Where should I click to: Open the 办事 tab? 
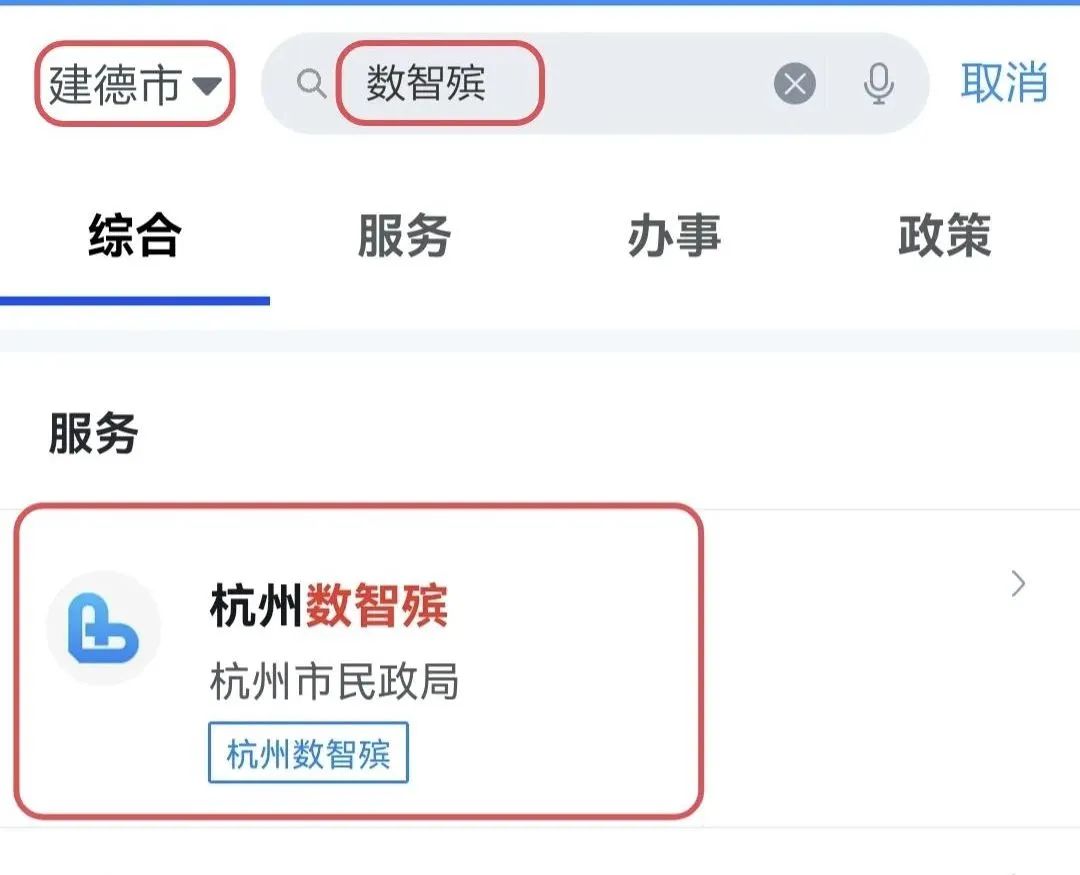673,237
